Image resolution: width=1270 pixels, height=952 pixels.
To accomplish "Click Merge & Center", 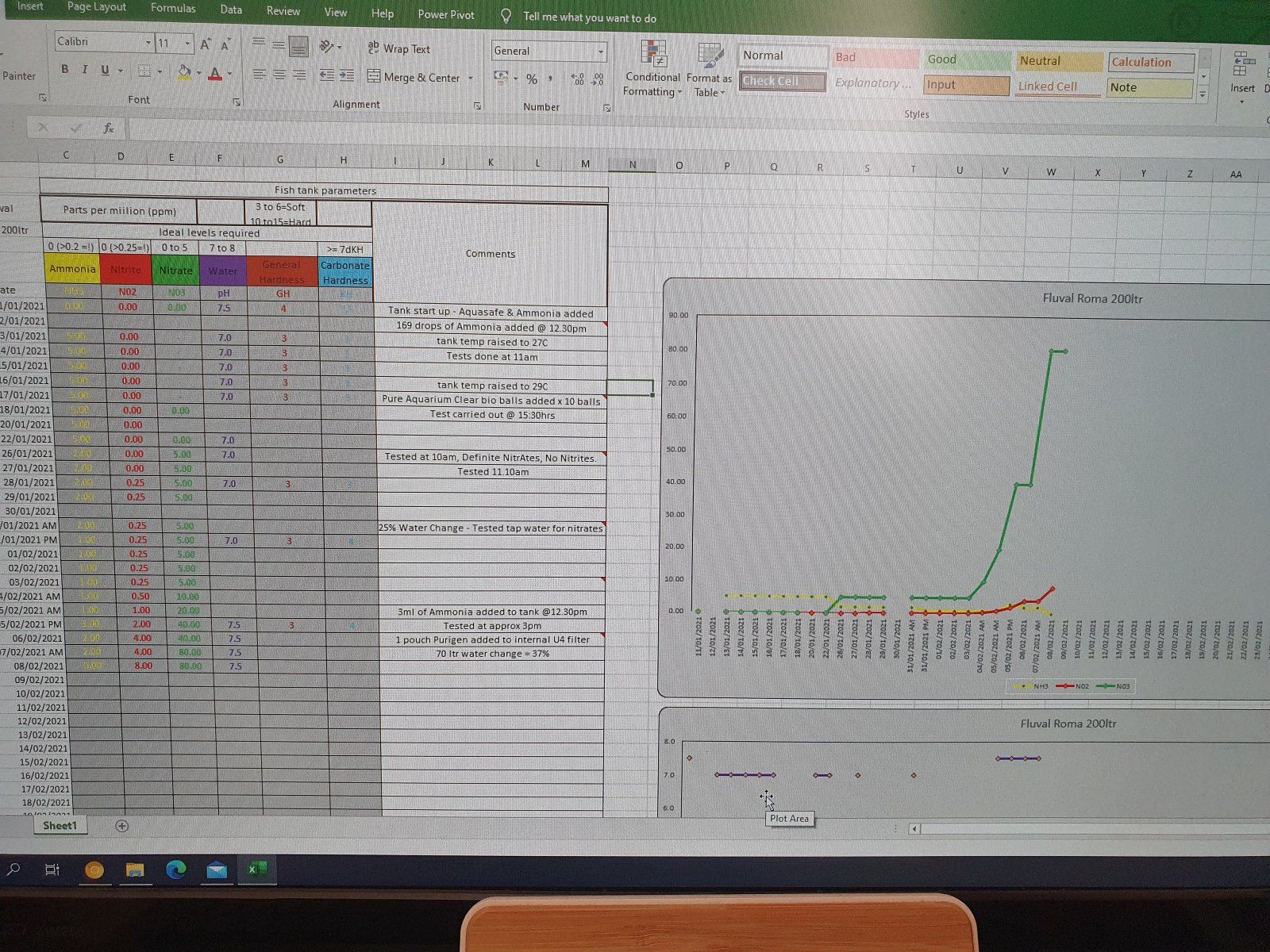I will tap(414, 77).
